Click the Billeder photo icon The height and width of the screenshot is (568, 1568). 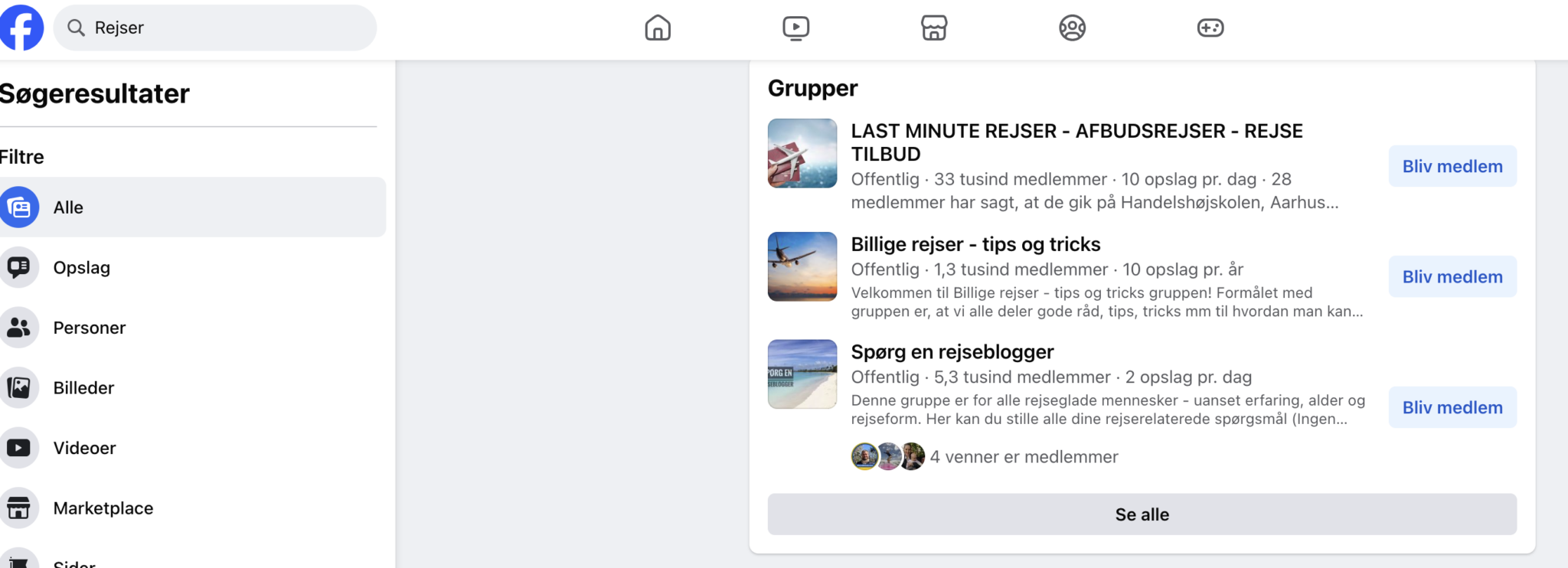pos(19,387)
